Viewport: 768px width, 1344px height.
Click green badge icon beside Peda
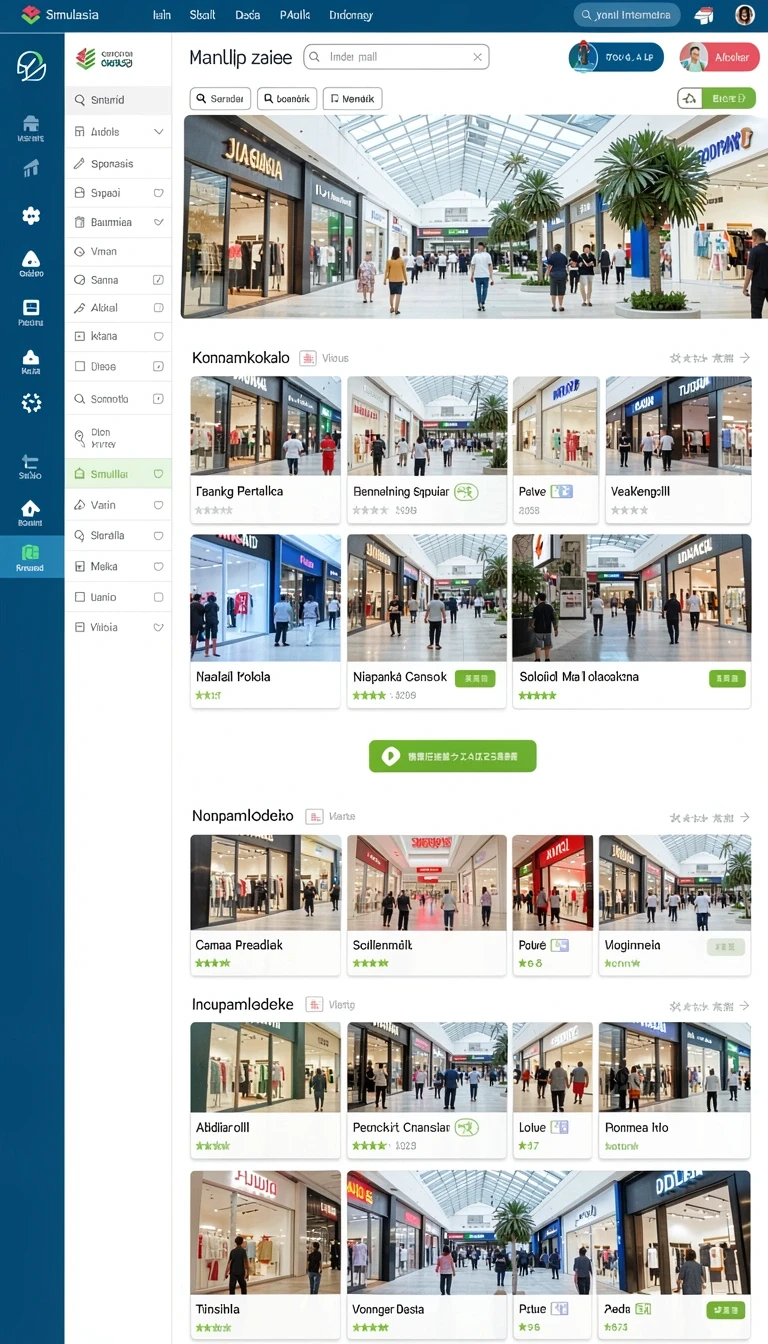[643, 1309]
